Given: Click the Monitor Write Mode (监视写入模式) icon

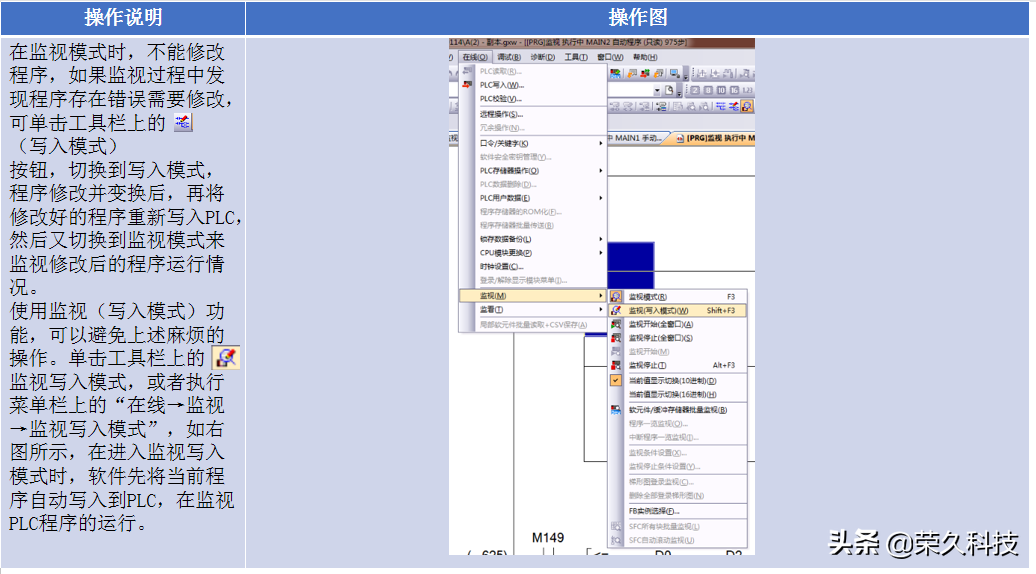Looking at the screenshot, I should point(616,311).
